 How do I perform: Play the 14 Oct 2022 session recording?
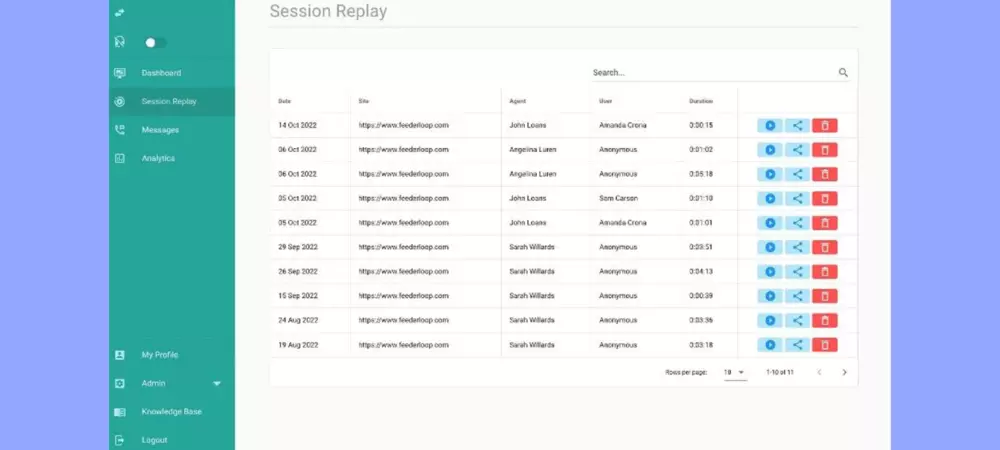point(770,126)
